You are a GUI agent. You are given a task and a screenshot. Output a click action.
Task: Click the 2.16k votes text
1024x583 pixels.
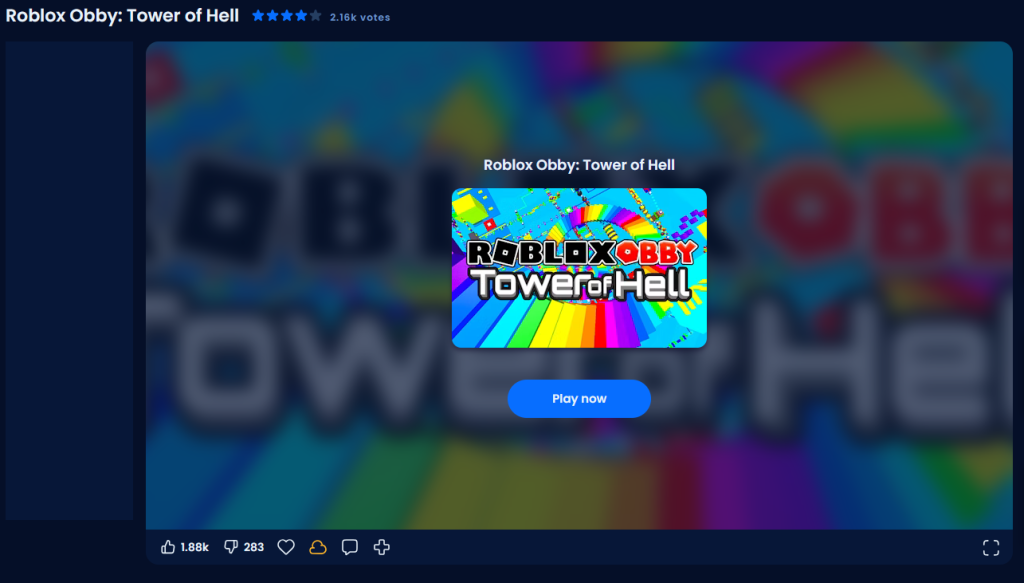(360, 18)
